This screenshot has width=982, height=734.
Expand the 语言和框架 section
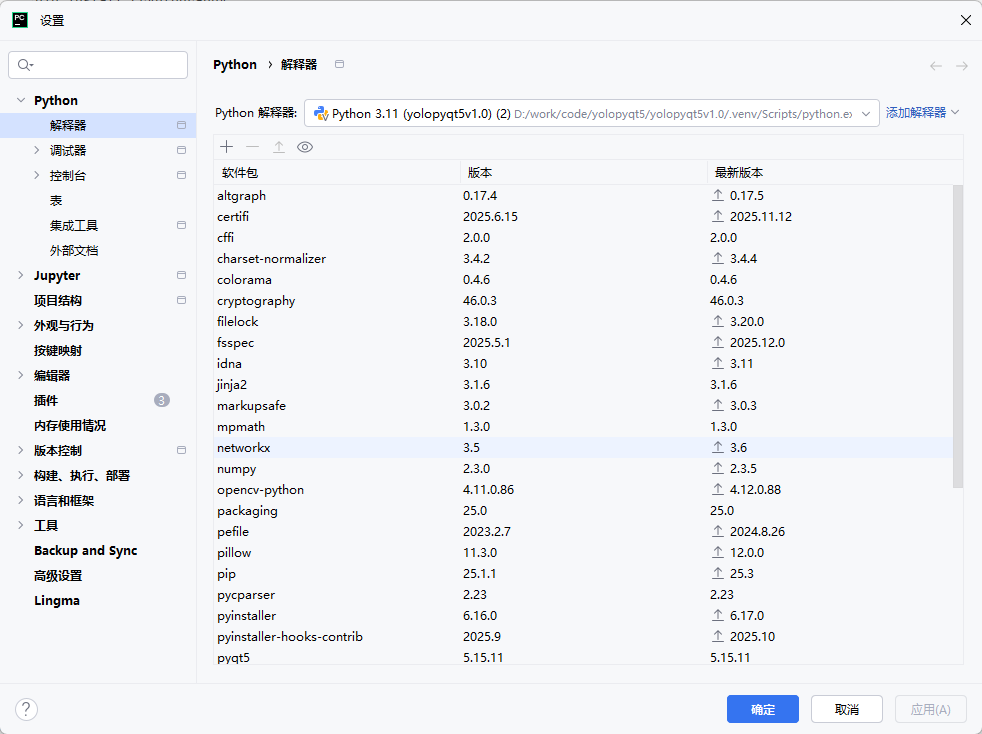tap(21, 500)
